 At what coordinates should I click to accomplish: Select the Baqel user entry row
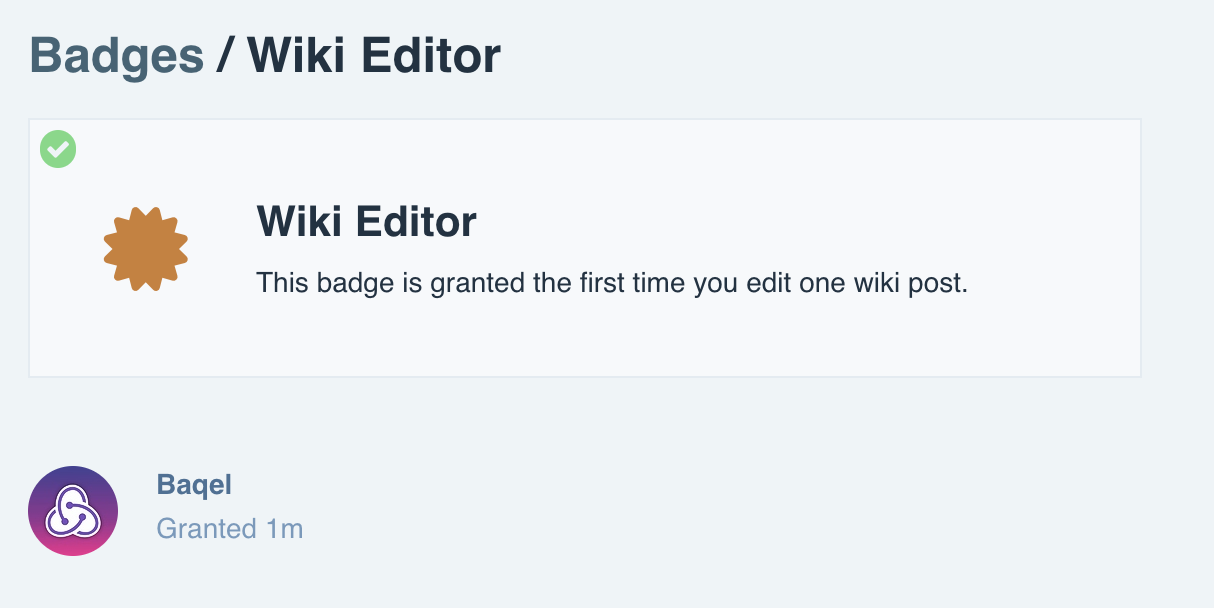[x=166, y=511]
